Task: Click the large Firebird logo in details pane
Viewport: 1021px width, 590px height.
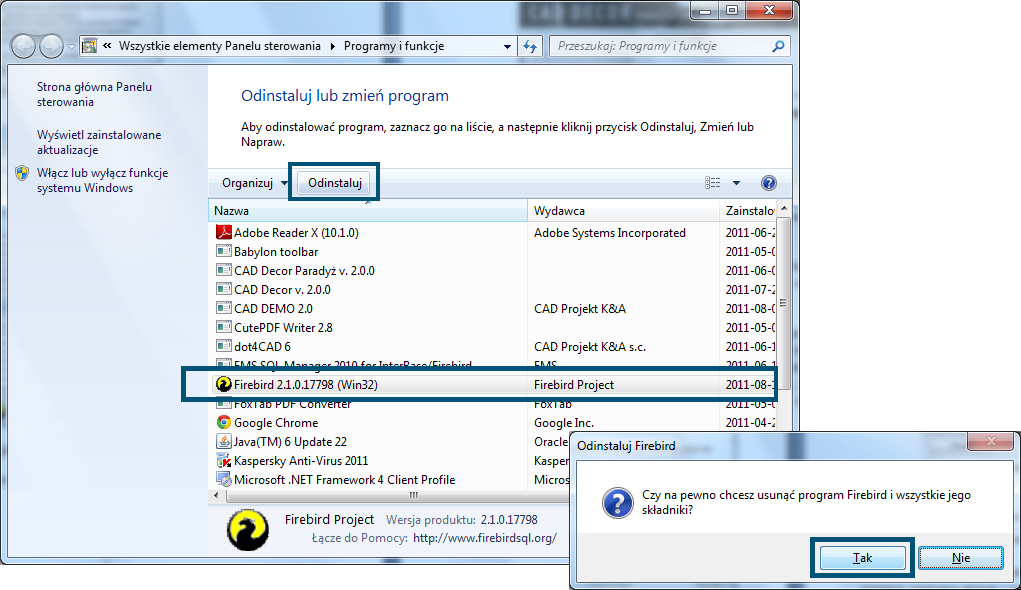Action: point(248,529)
